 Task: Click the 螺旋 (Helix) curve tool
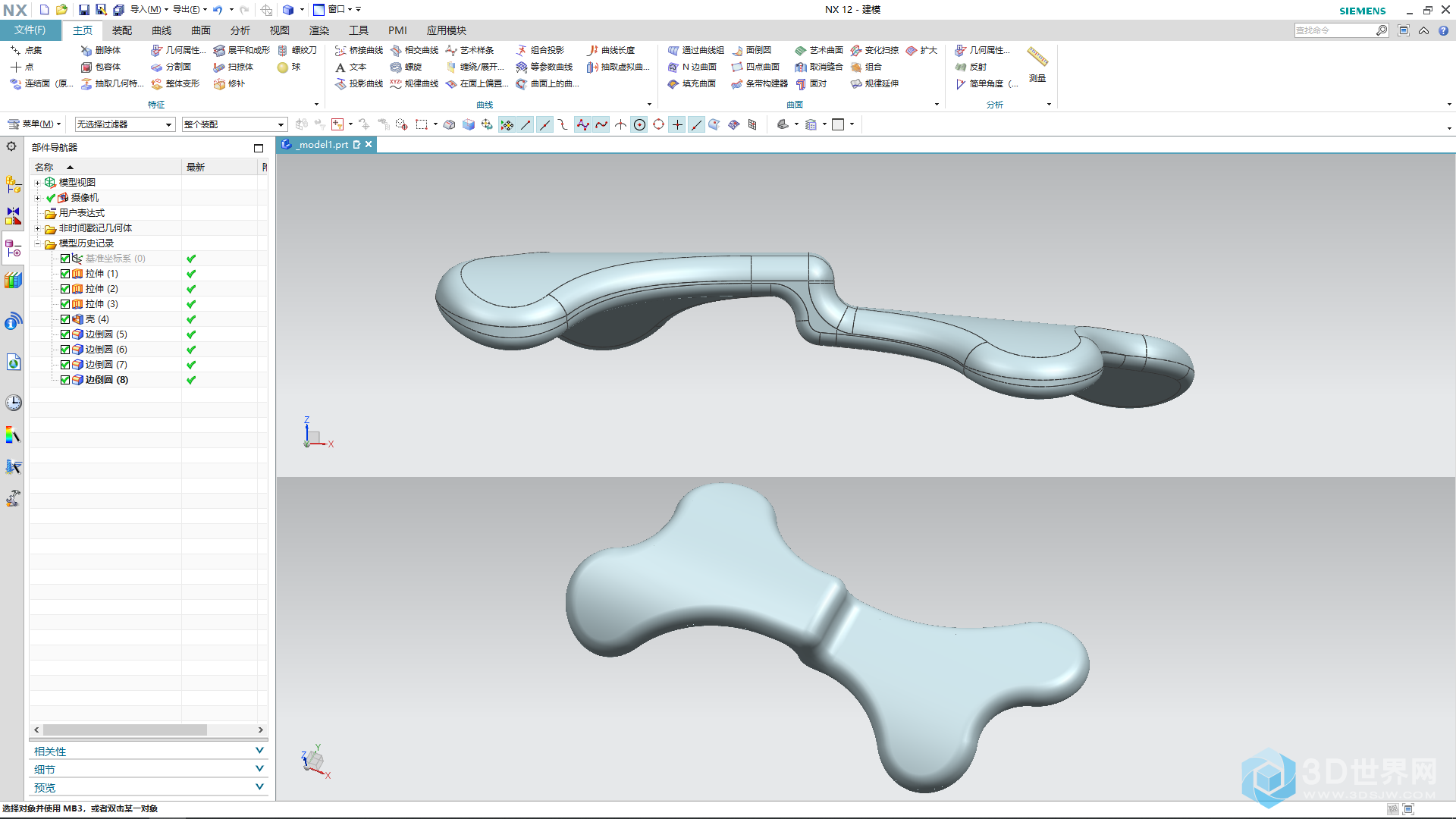click(x=406, y=67)
